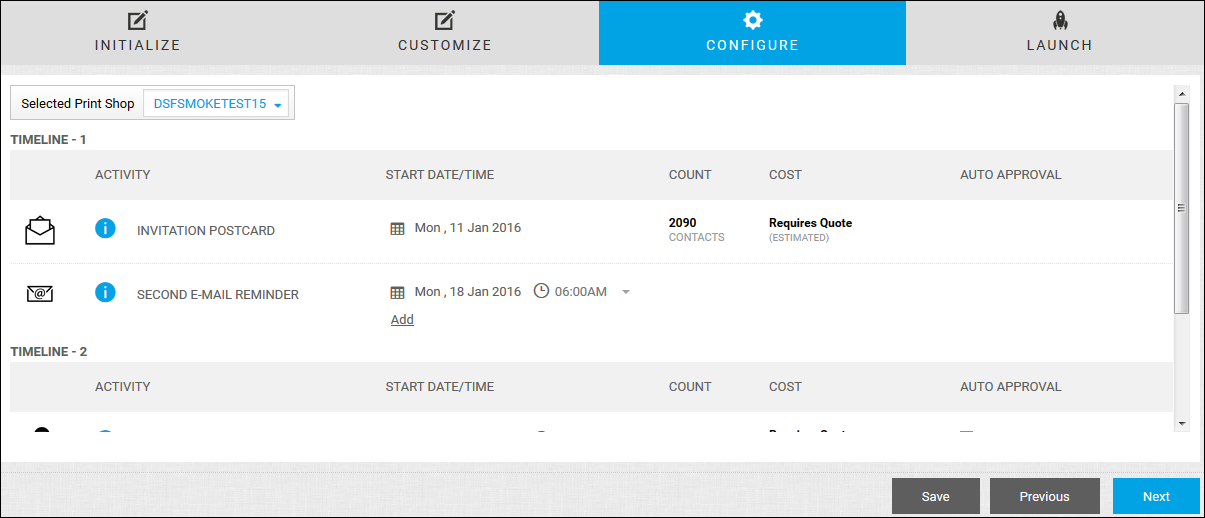Open info for Invitation Postcard activity
Viewport: 1205px width, 518px height.
click(x=105, y=229)
